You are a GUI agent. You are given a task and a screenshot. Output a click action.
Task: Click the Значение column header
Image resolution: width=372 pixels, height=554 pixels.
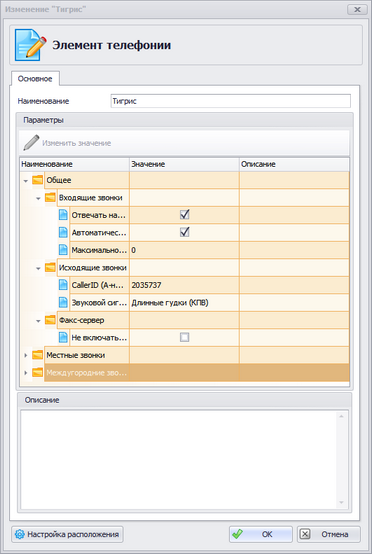coord(184,164)
